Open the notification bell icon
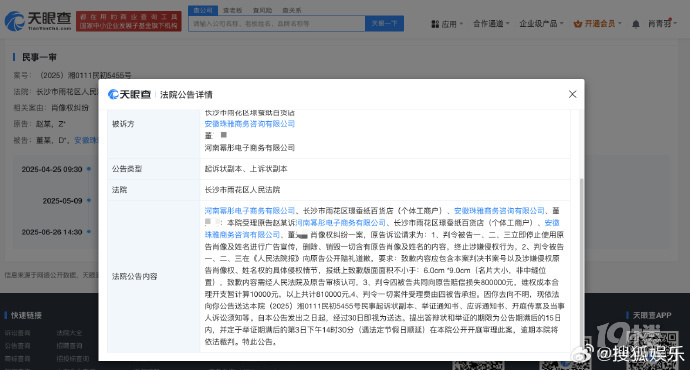The height and width of the screenshot is (370, 690). click(635, 24)
